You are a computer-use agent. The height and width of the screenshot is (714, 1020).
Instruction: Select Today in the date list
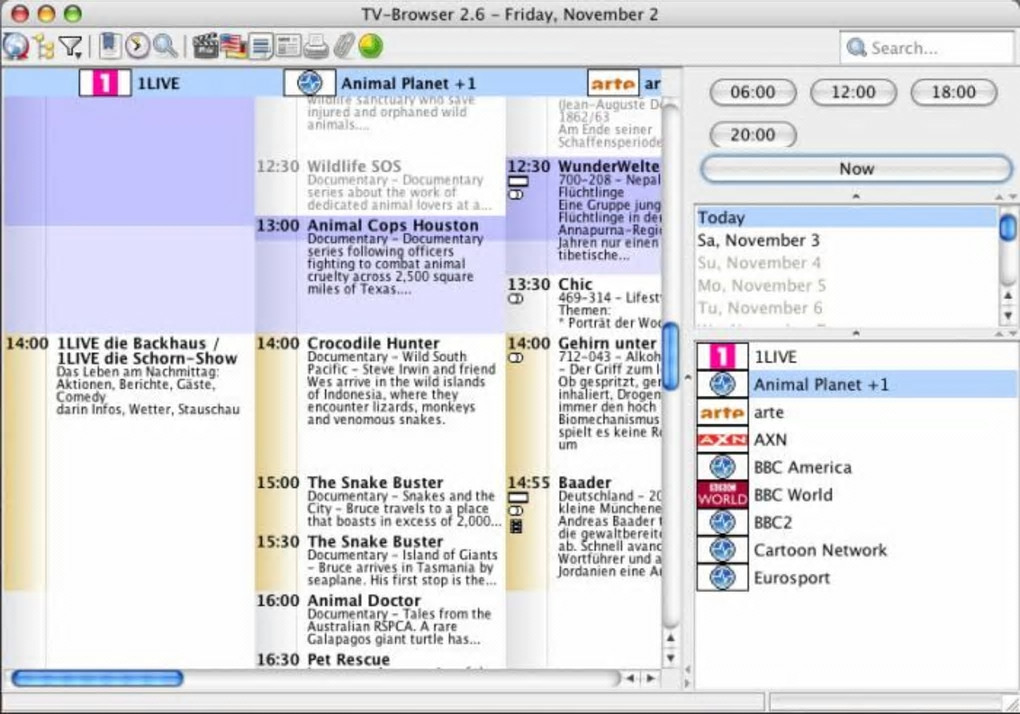(846, 217)
